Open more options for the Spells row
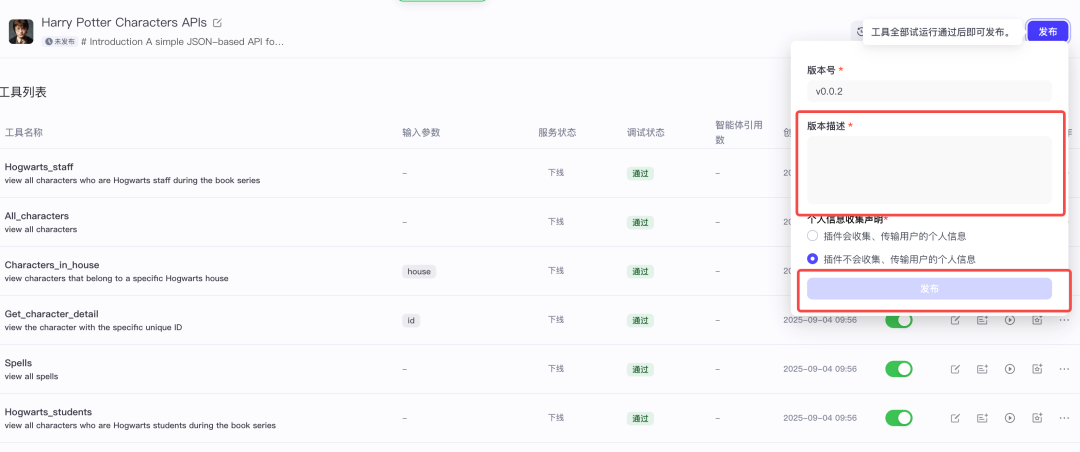The image size is (1080, 452). 1064,369
